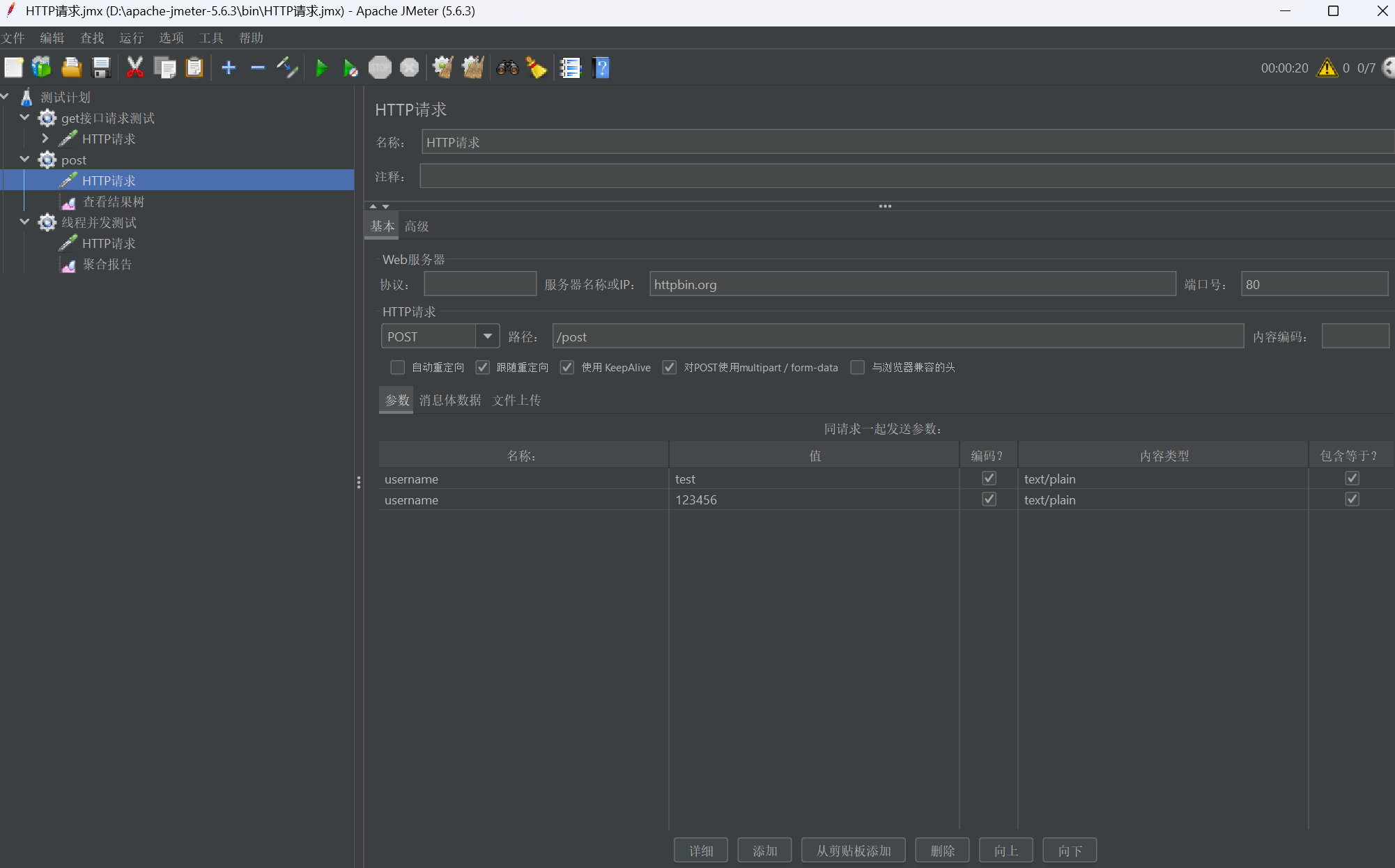Click the Clear all results icon
The image size is (1395, 868).
click(473, 68)
